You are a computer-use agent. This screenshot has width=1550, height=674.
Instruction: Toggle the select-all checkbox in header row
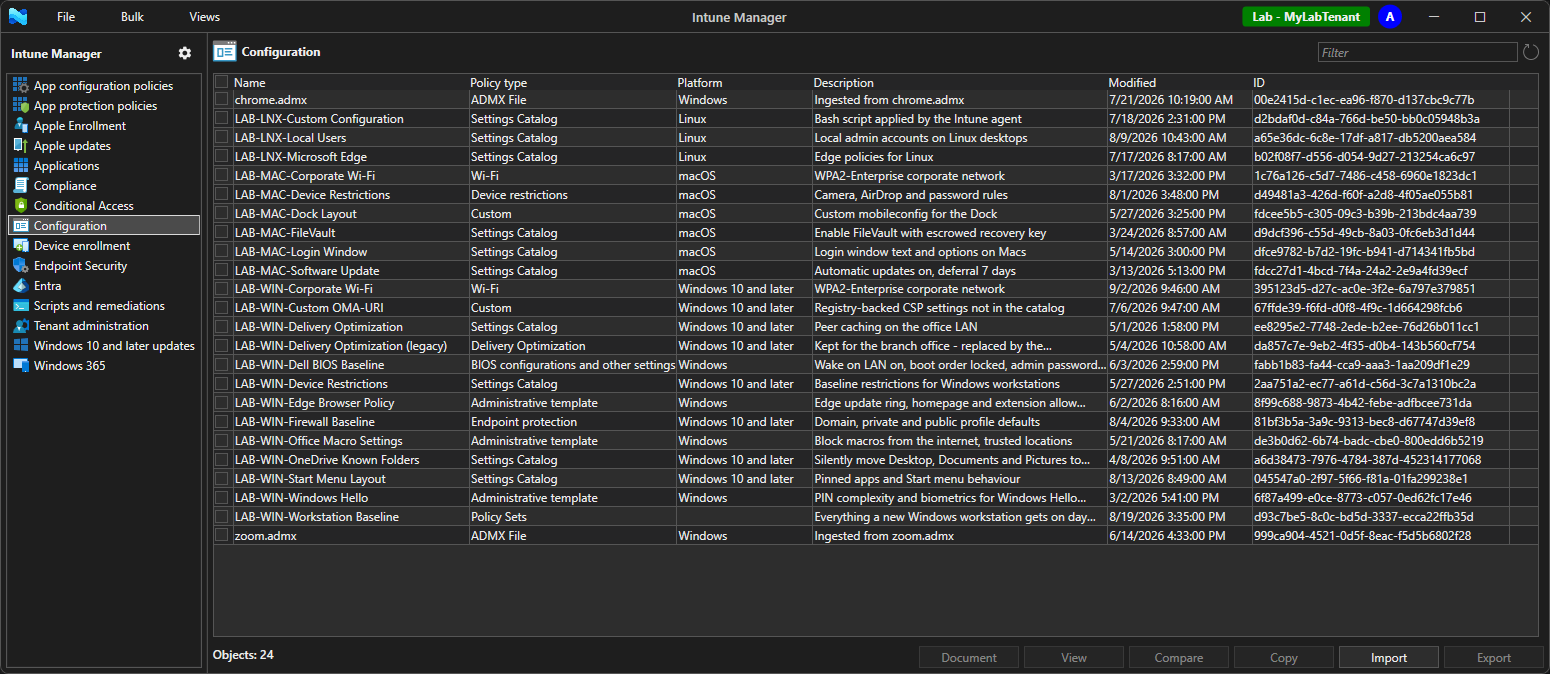[222, 82]
